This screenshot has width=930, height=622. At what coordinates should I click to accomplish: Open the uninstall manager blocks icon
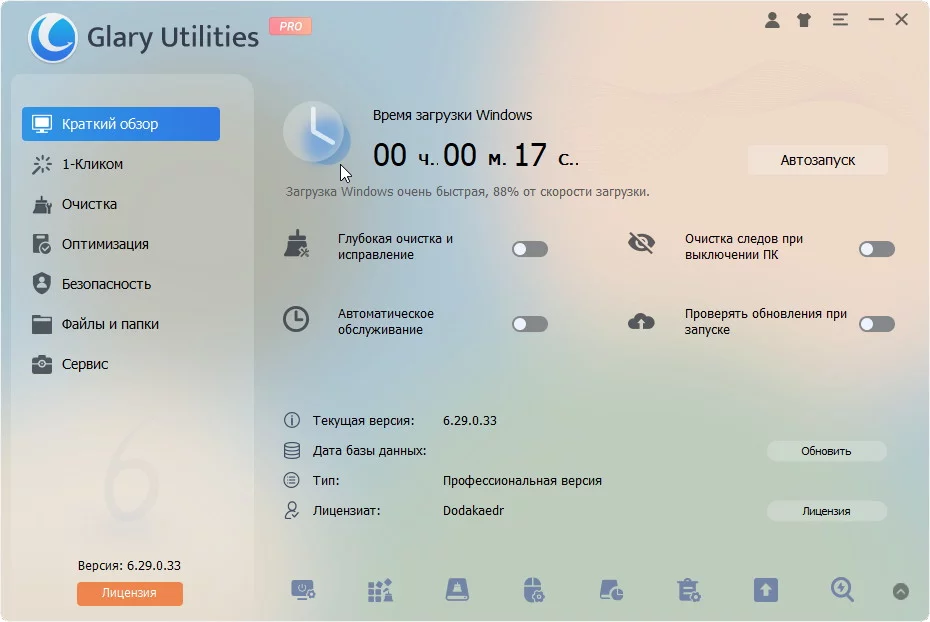coord(380,591)
